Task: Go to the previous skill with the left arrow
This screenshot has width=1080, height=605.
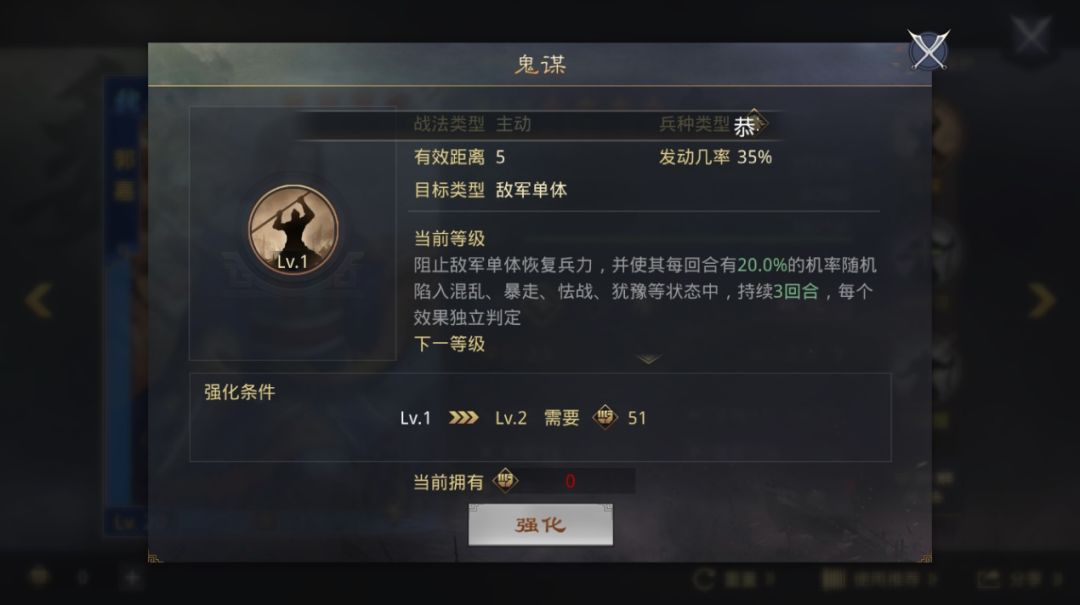Action: (39, 301)
